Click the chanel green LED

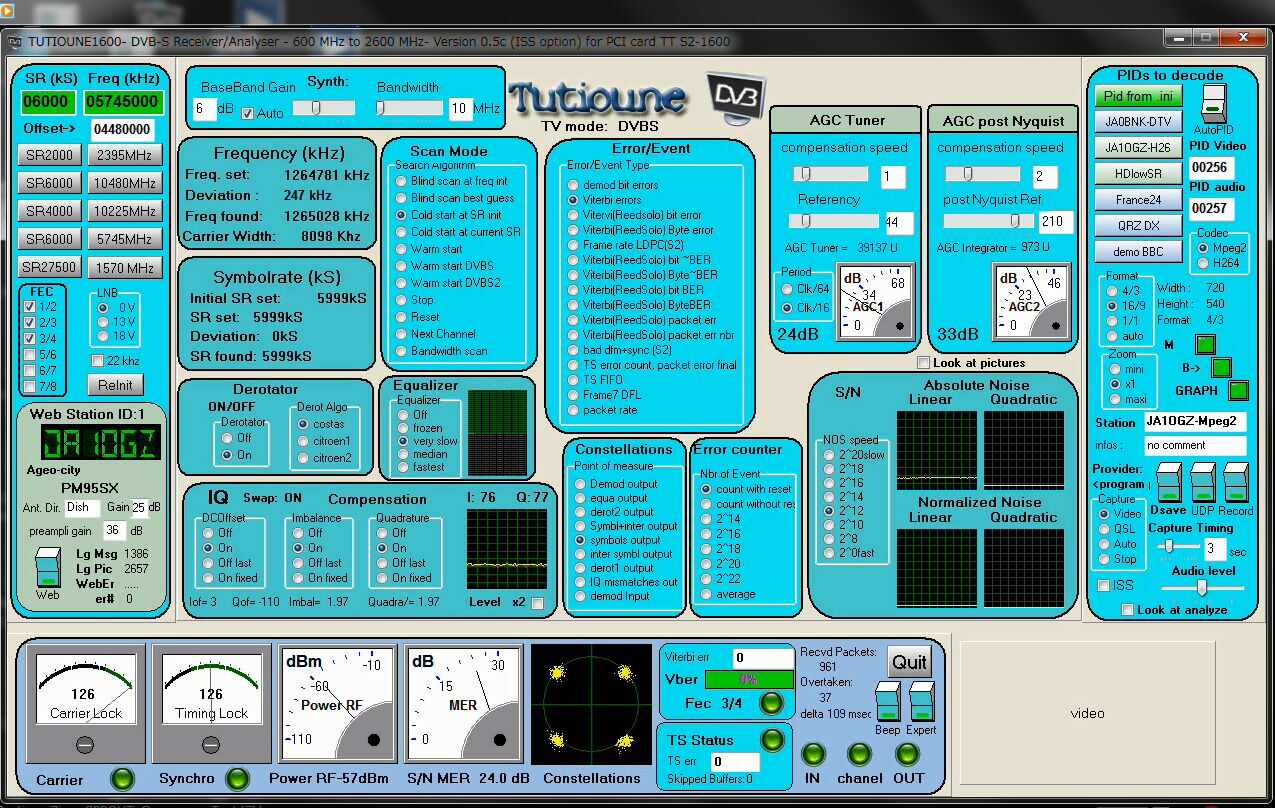pyautogui.click(x=859, y=754)
